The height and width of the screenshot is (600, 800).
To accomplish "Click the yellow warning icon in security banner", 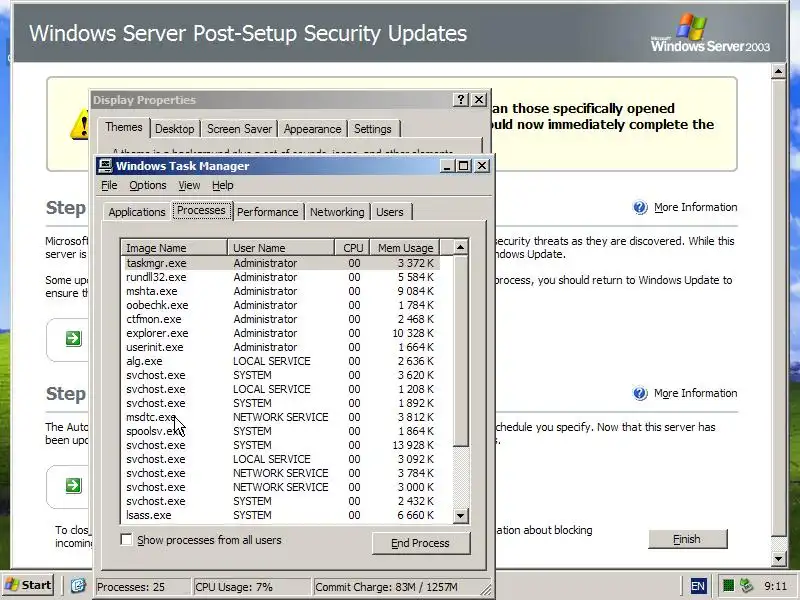I will pyautogui.click(x=80, y=124).
